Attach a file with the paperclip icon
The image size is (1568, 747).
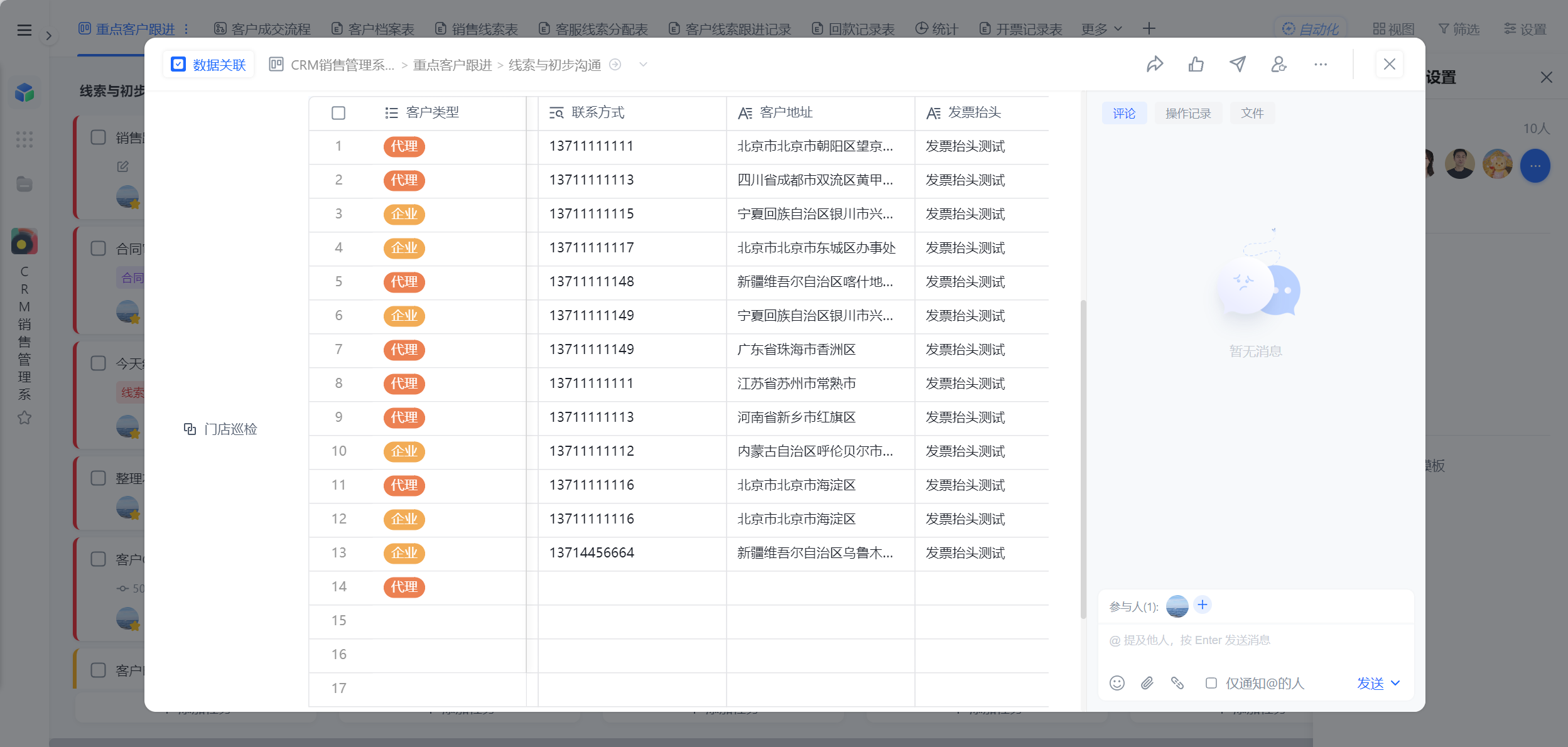1147,683
